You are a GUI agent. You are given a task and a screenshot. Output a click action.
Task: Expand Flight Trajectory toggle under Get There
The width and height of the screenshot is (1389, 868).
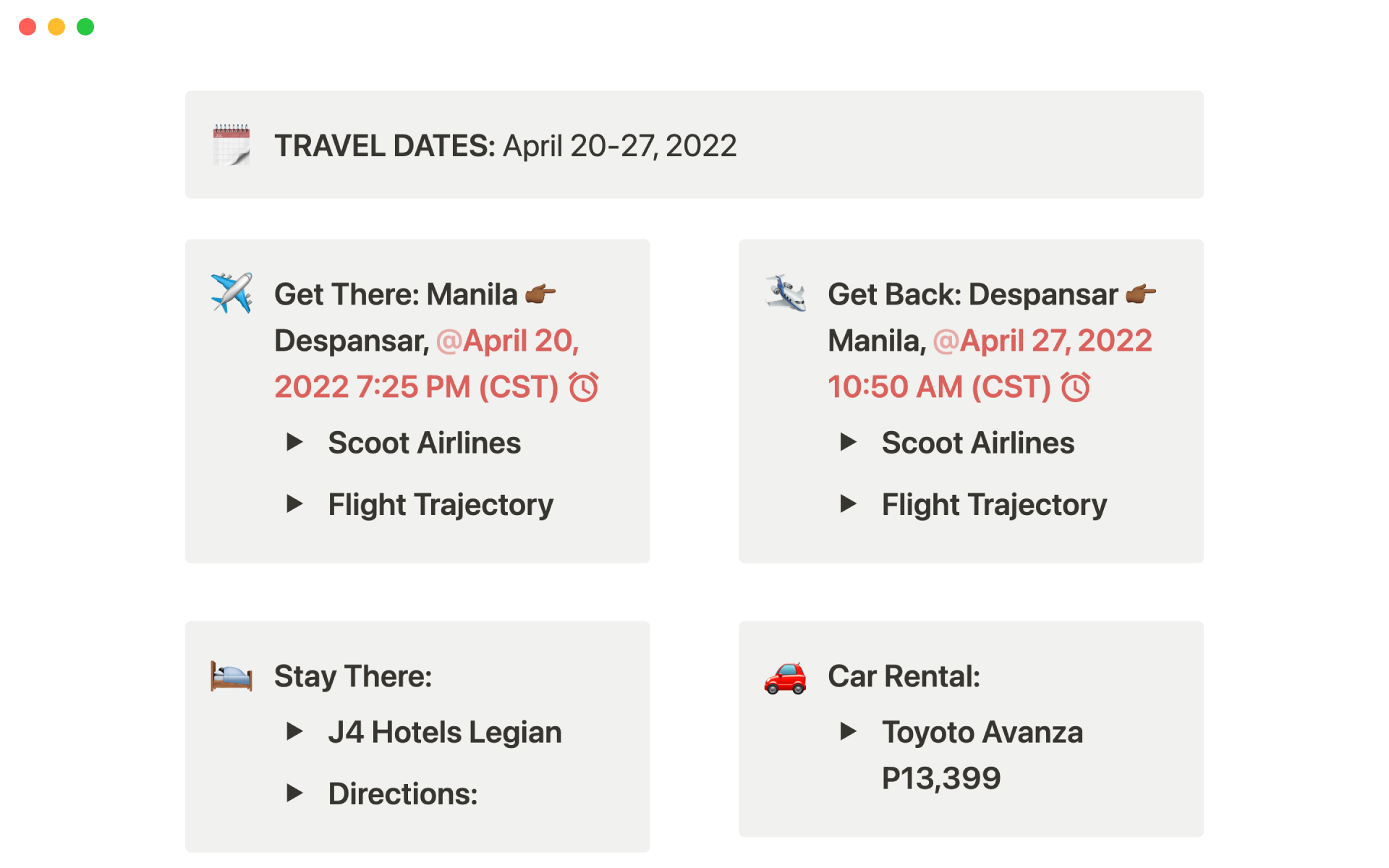coord(294,503)
